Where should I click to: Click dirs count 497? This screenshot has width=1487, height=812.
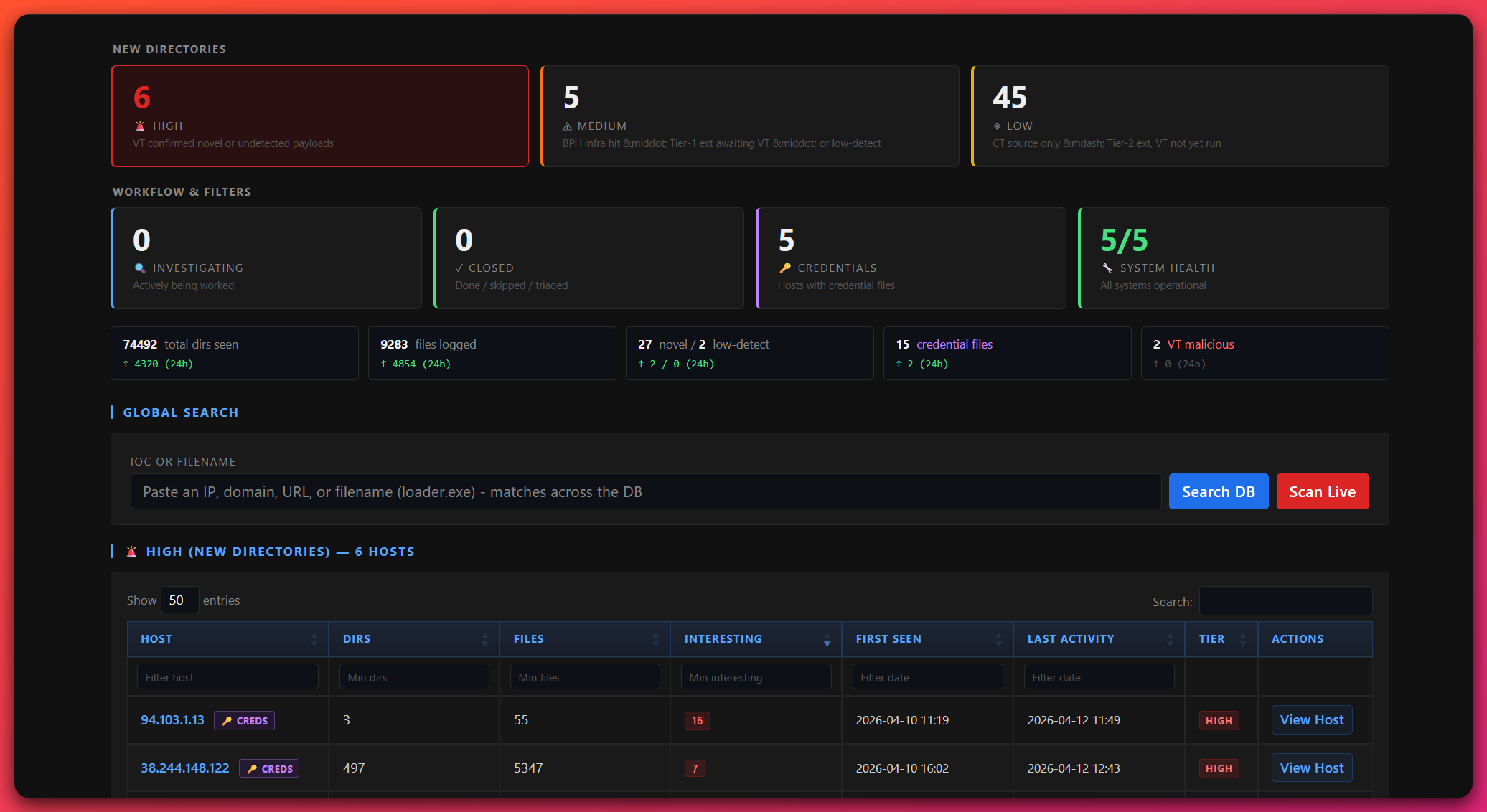354,768
